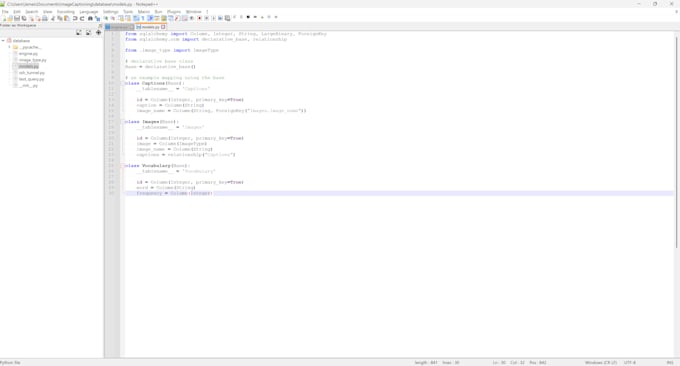The width and height of the screenshot is (680, 366).
Task: Toggle Show All Characters toolbar icon
Action: coord(143,18)
